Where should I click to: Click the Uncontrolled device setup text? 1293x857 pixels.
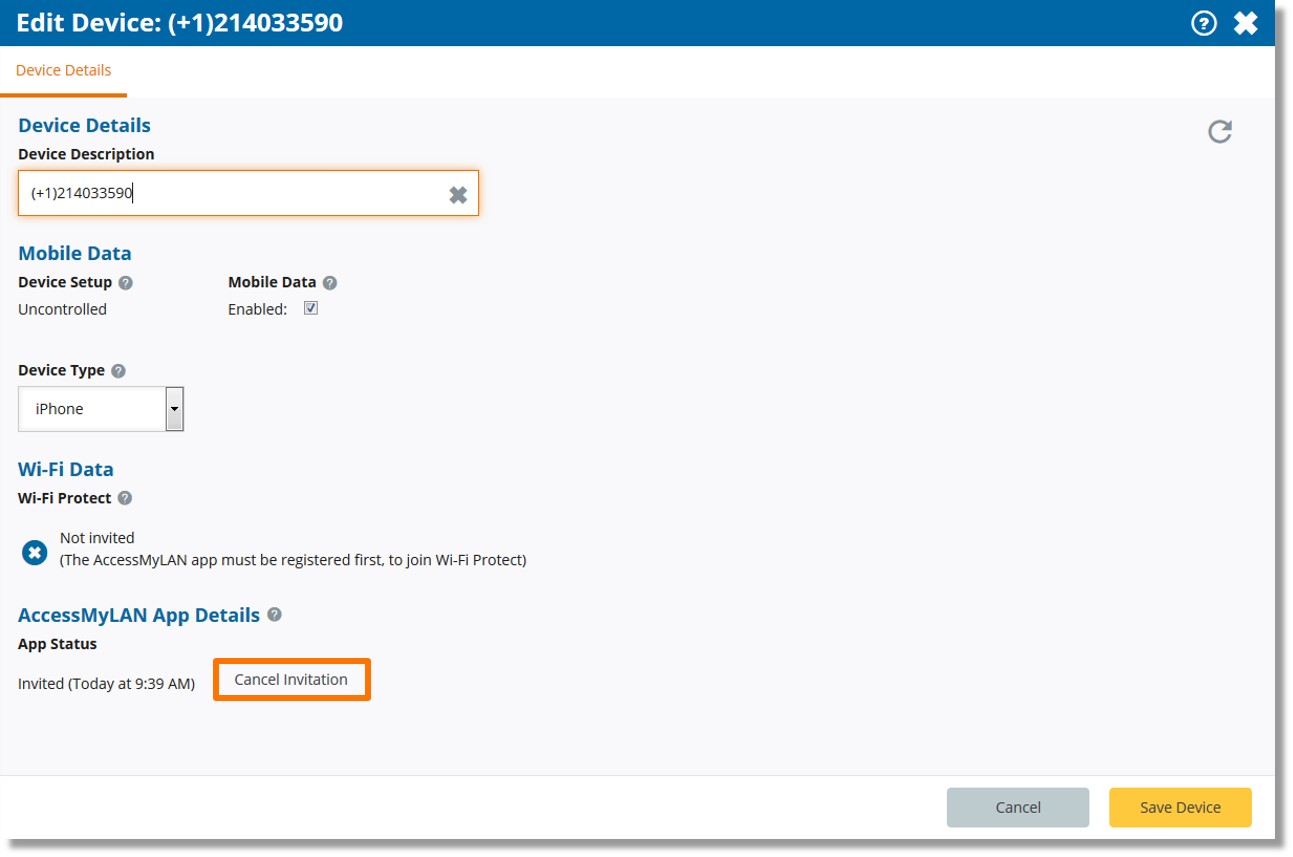coord(62,310)
